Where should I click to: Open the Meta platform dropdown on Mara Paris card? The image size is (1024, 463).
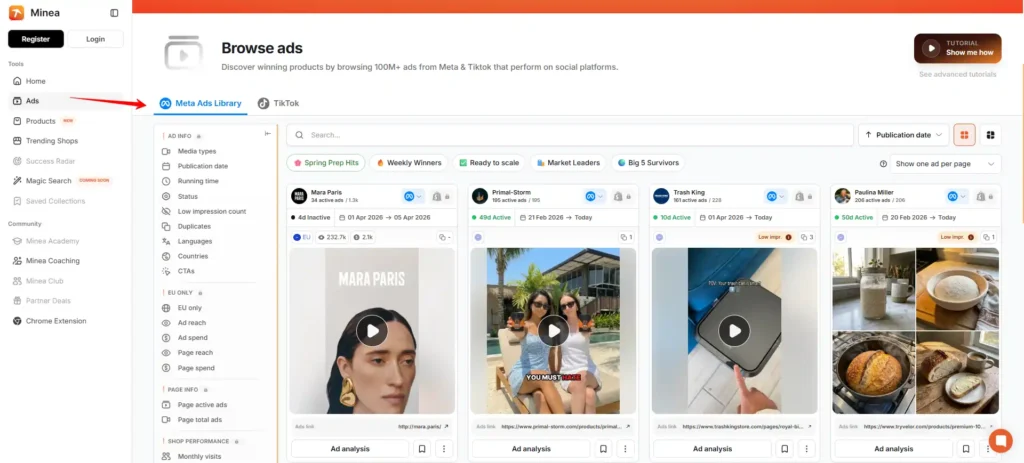pos(413,196)
